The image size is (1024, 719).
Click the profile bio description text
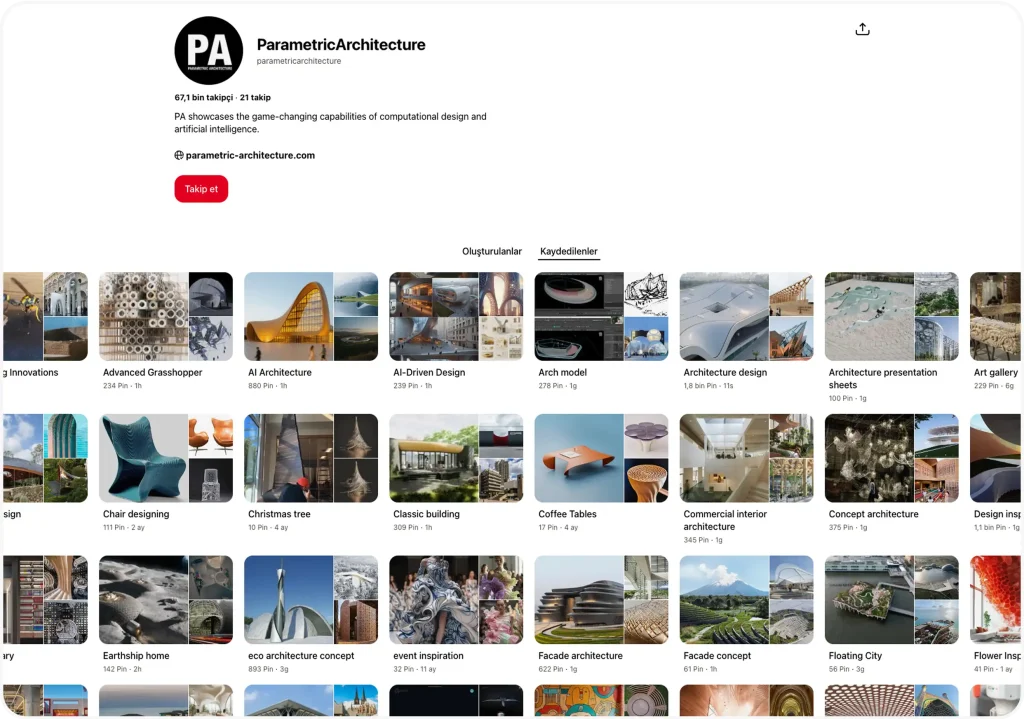pyautogui.click(x=330, y=123)
